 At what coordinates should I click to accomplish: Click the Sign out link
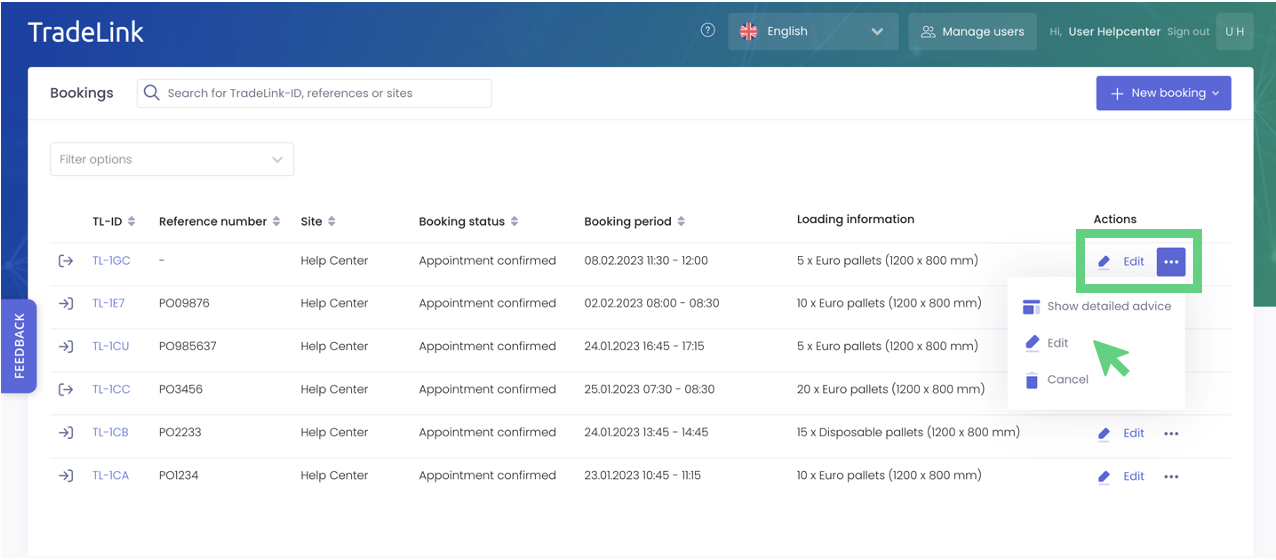(1188, 32)
